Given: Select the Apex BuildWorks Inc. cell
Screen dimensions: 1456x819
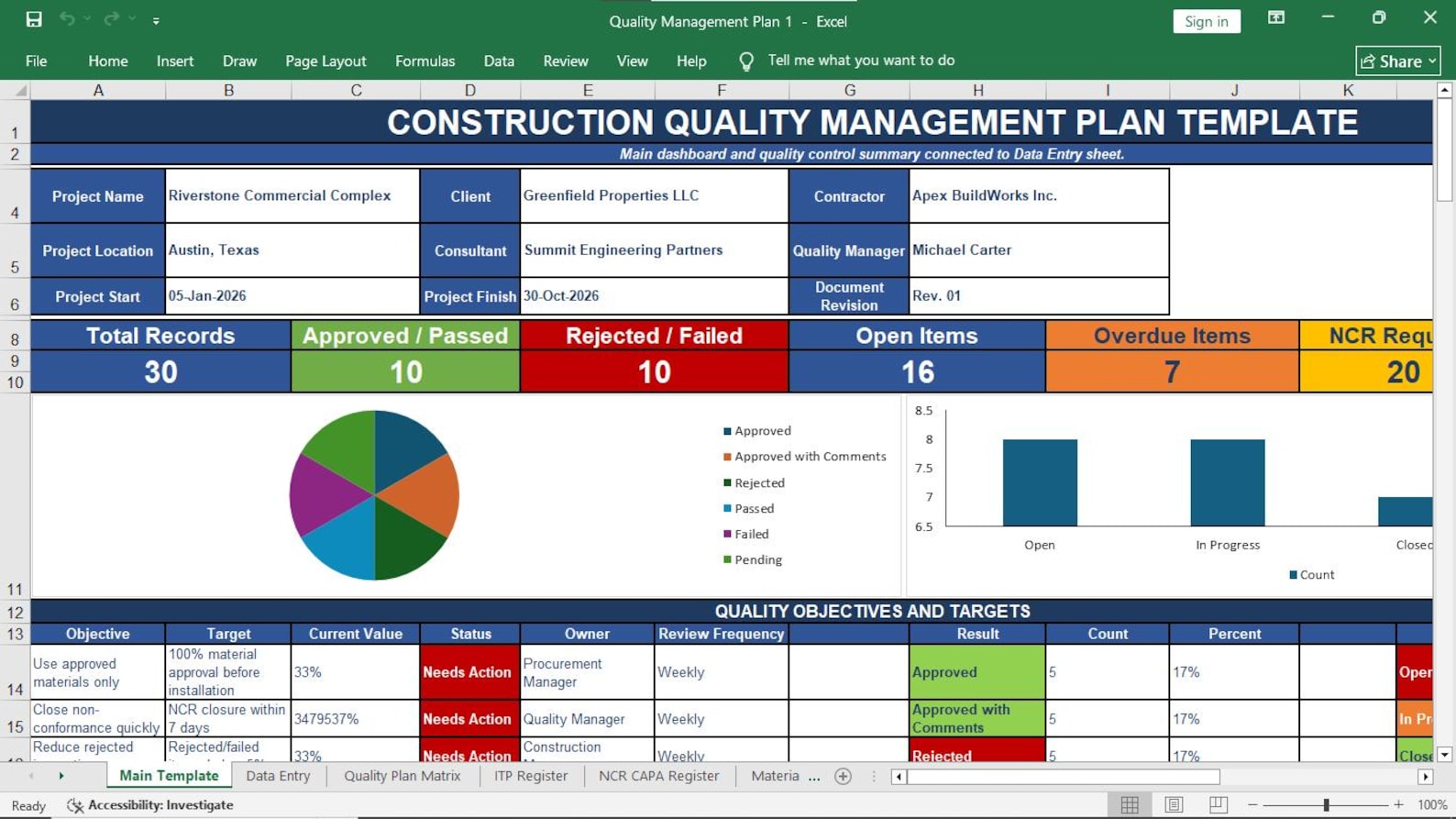Looking at the screenshot, I should [1039, 195].
